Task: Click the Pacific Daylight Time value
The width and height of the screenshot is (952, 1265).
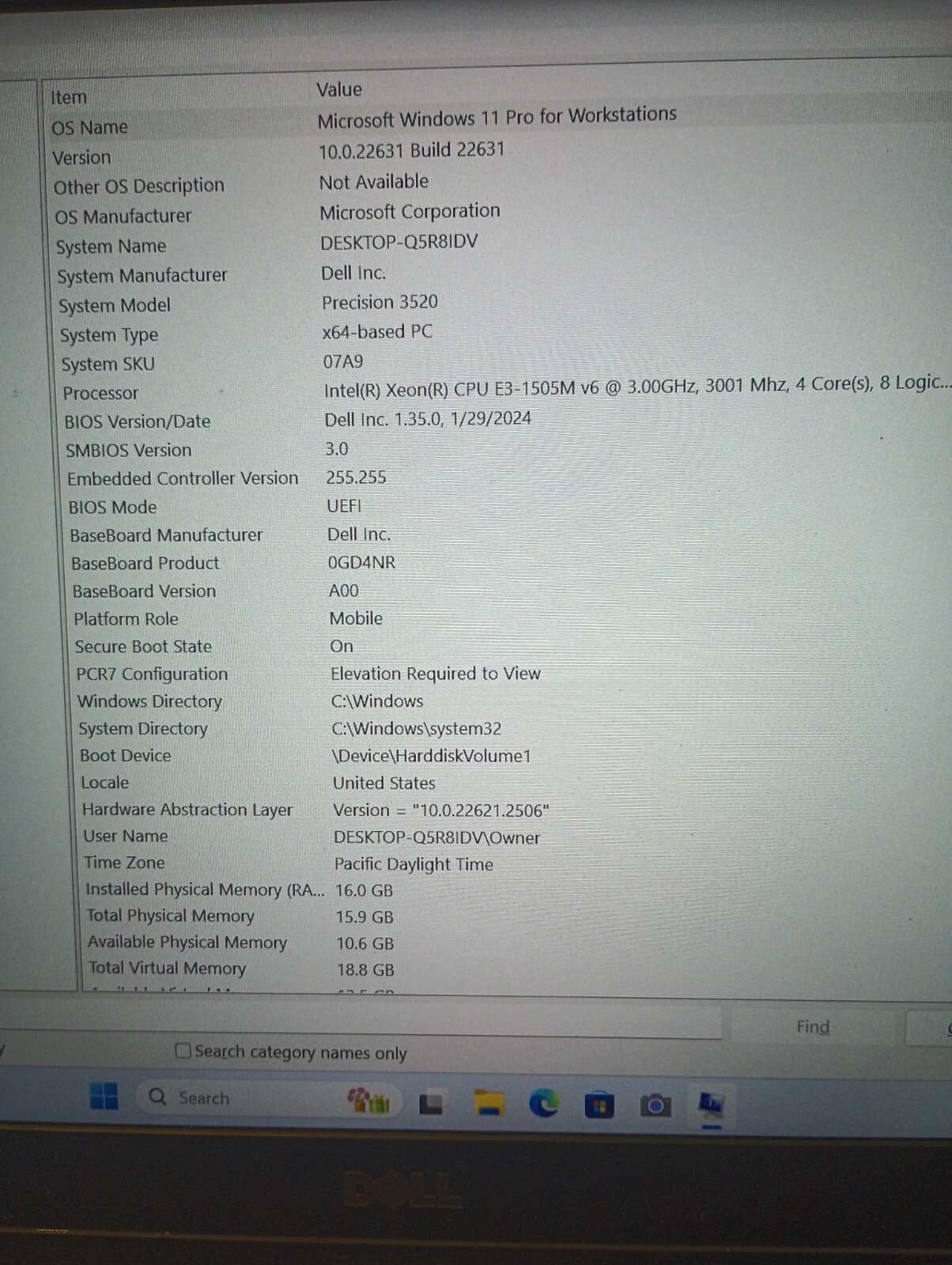Action: click(x=414, y=864)
